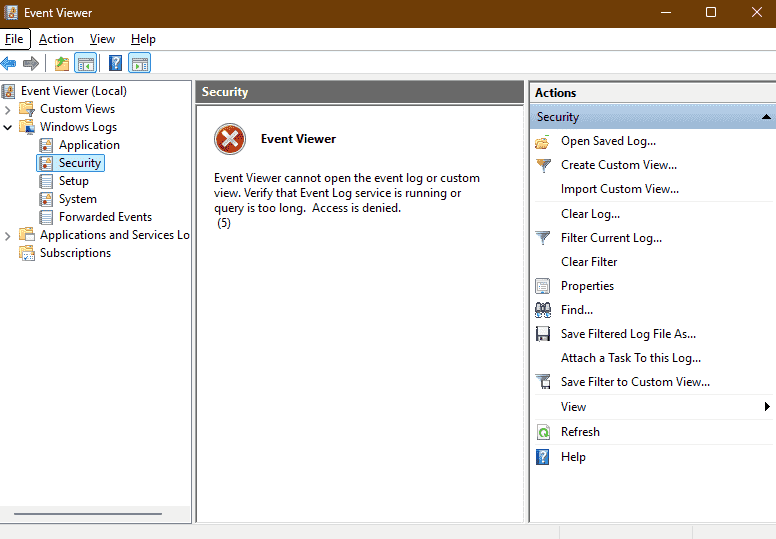Select Forwarded Events in the tree

(x=105, y=217)
